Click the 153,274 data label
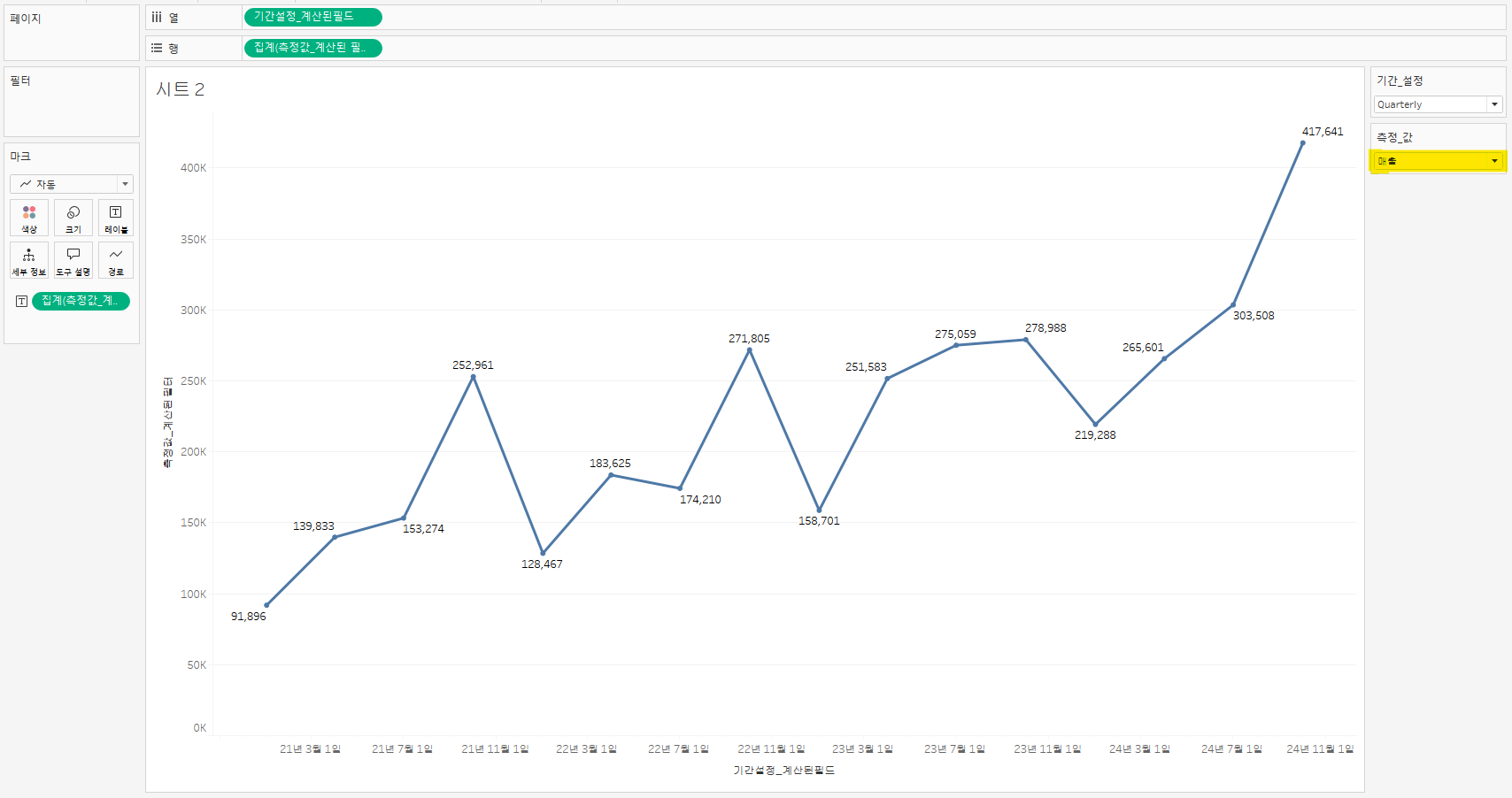This screenshot has width=1512, height=798. tap(423, 529)
